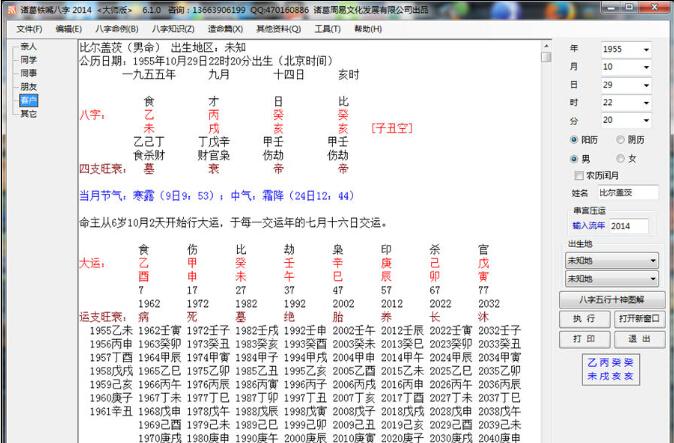Click the 打印 button
This screenshot has height=443, width=674.
click(584, 339)
